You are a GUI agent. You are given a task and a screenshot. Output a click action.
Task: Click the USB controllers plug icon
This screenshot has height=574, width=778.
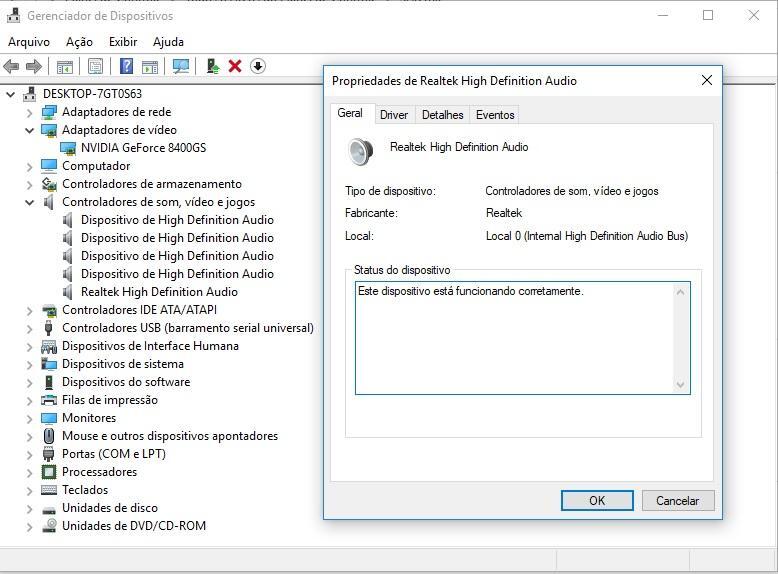49,328
